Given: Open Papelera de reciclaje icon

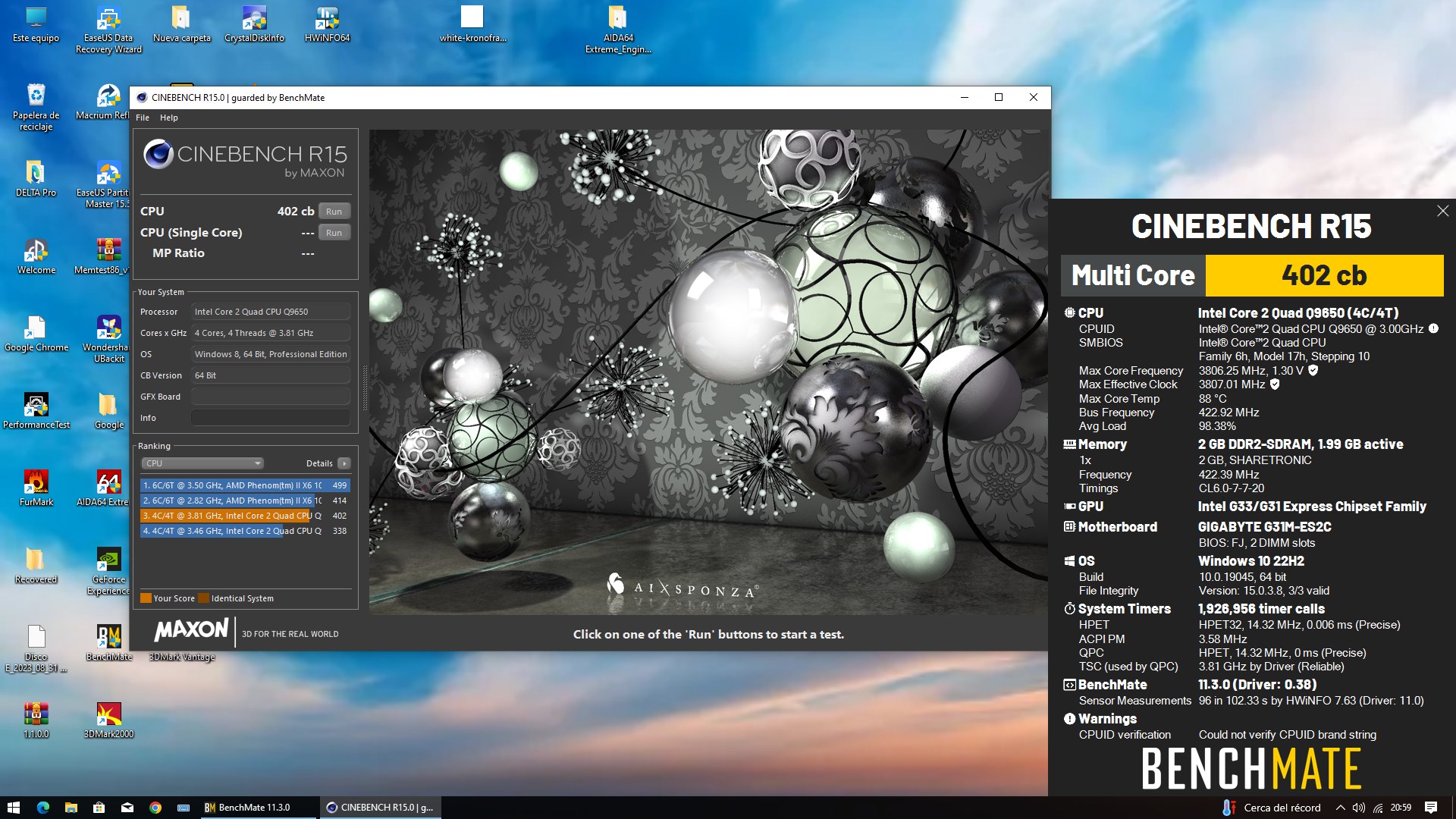Looking at the screenshot, I should 36,108.
